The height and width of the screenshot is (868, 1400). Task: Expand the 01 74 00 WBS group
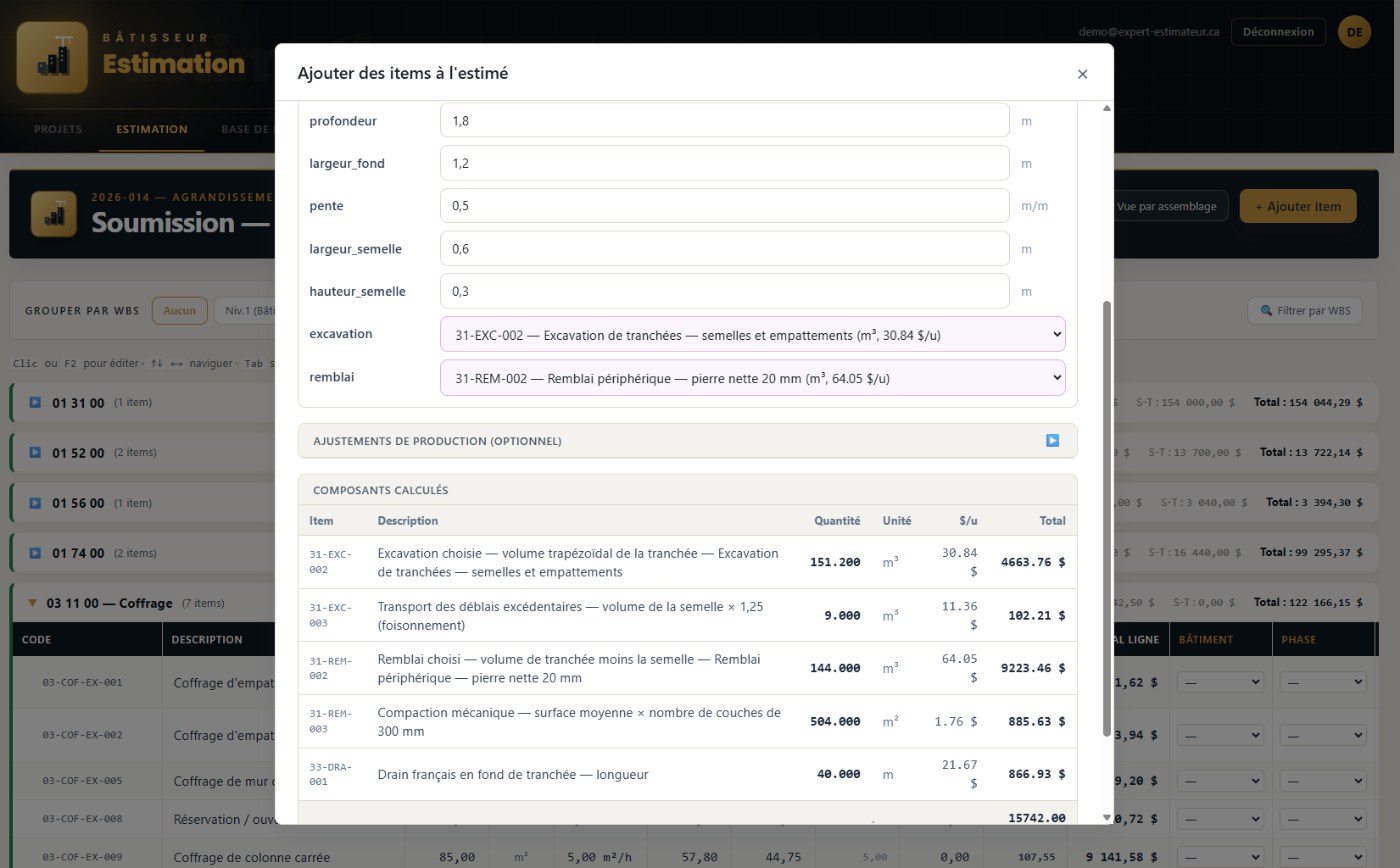tap(35, 552)
